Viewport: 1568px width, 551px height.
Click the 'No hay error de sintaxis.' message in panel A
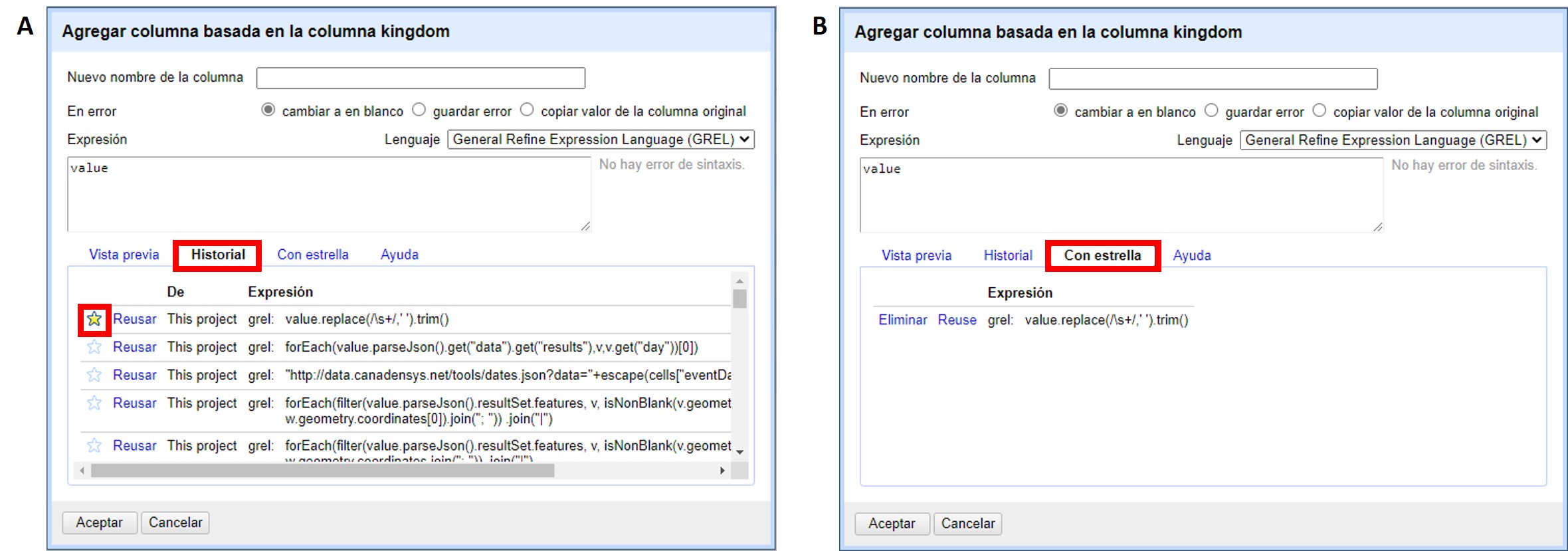tap(672, 164)
